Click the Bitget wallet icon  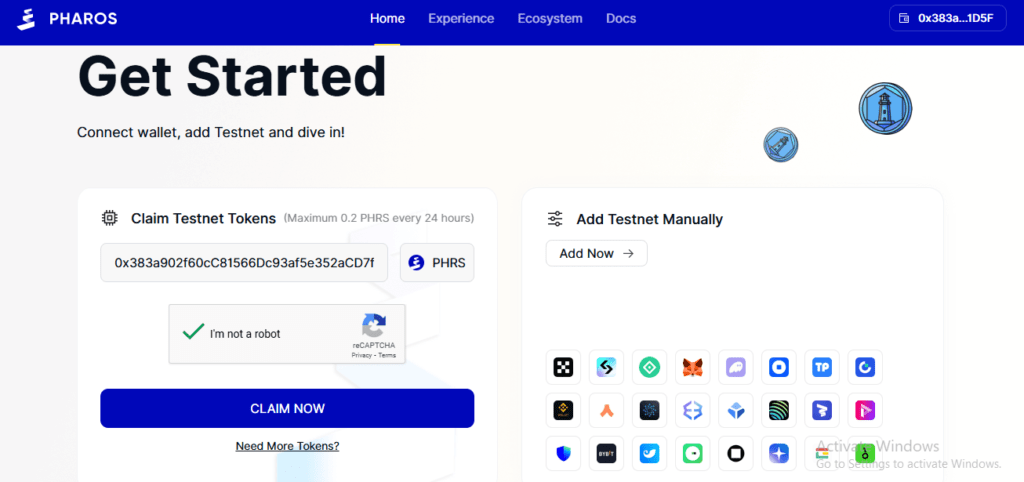pos(606,367)
